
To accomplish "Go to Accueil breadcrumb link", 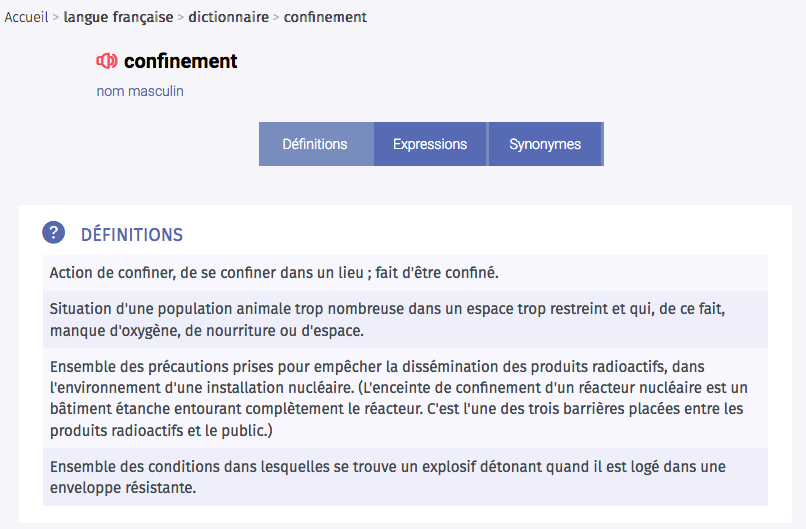I will point(26,17).
